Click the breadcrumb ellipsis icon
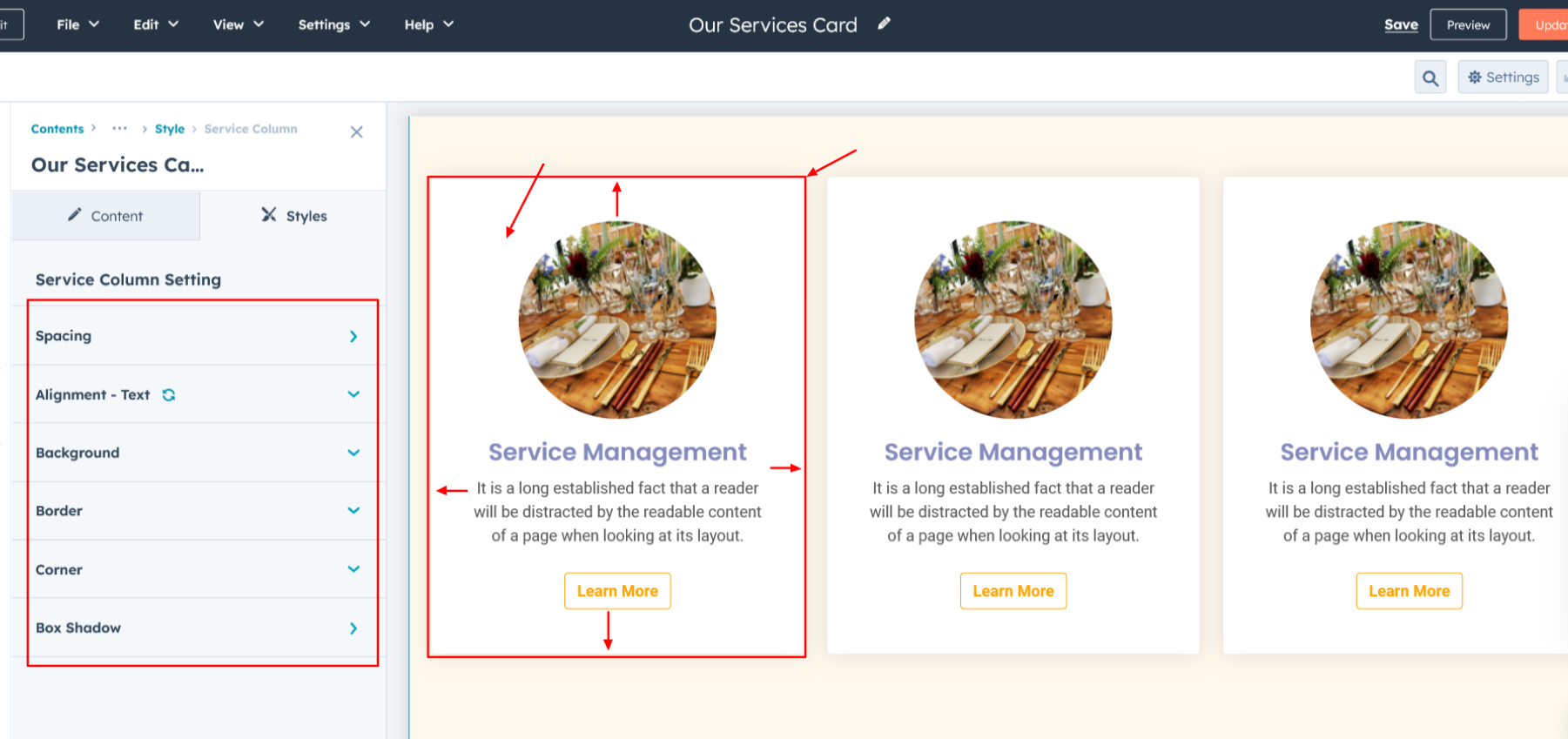The width and height of the screenshot is (1568, 739). click(119, 129)
